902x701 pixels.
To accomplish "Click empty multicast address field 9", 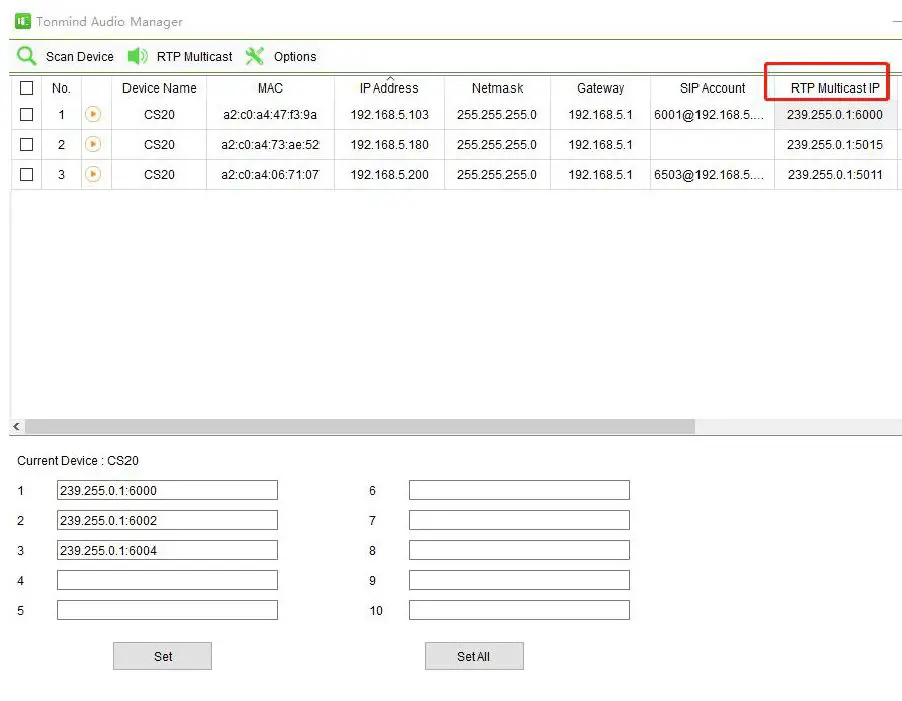I will point(519,580).
